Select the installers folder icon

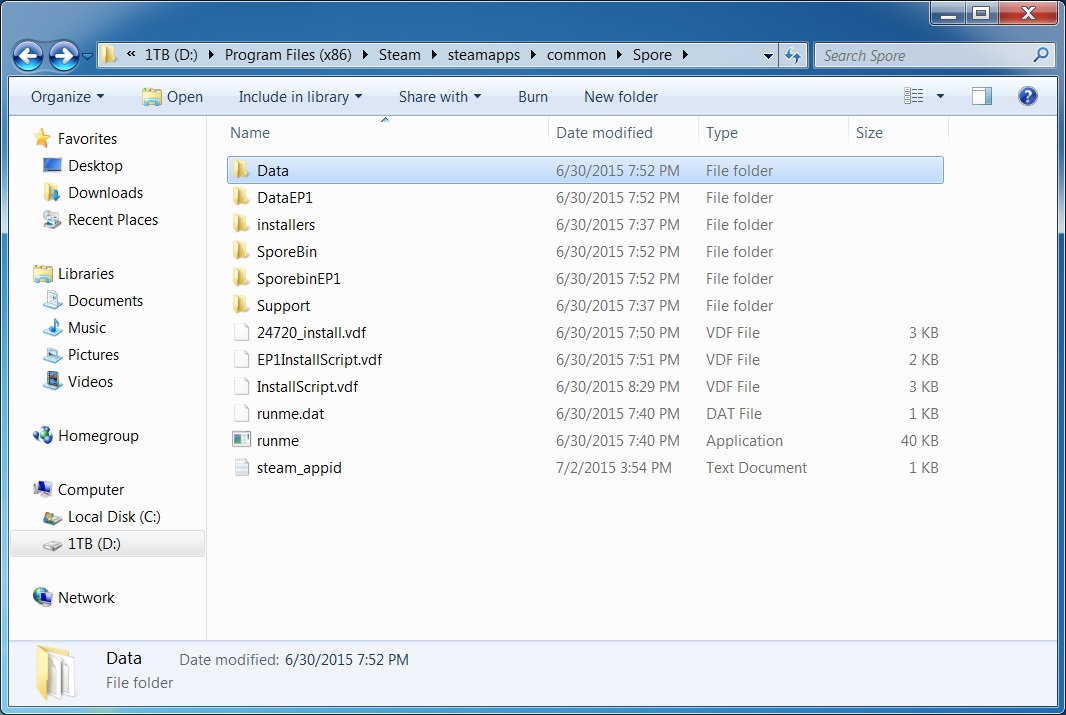point(241,224)
